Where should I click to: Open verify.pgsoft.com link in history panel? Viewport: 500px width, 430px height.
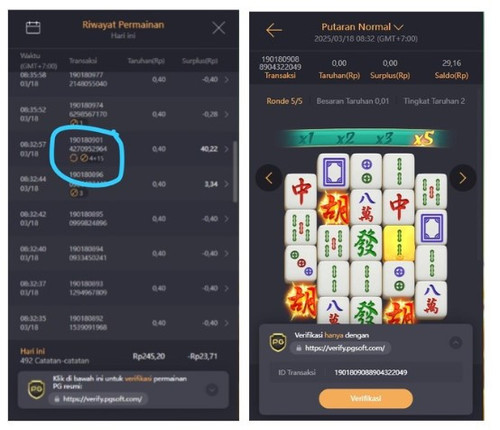tap(98, 399)
